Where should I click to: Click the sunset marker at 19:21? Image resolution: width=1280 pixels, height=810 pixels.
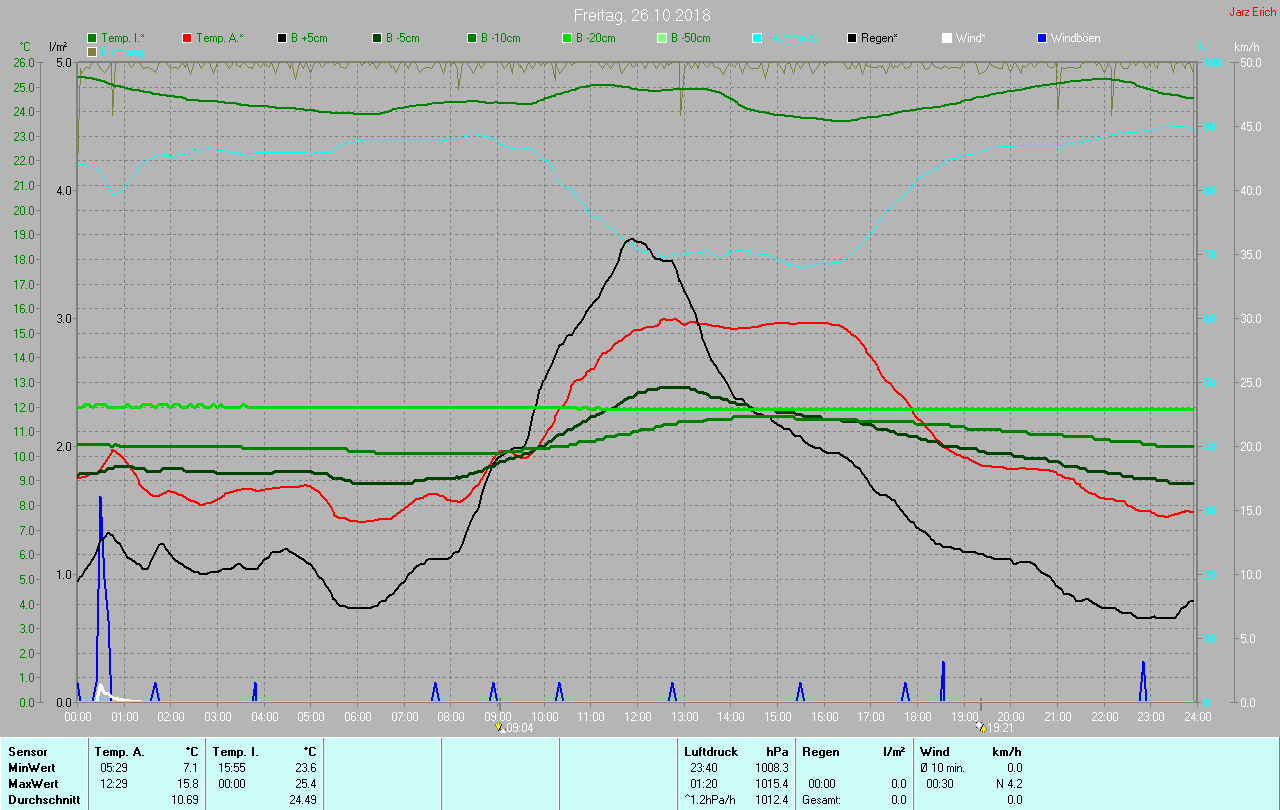click(x=980, y=728)
